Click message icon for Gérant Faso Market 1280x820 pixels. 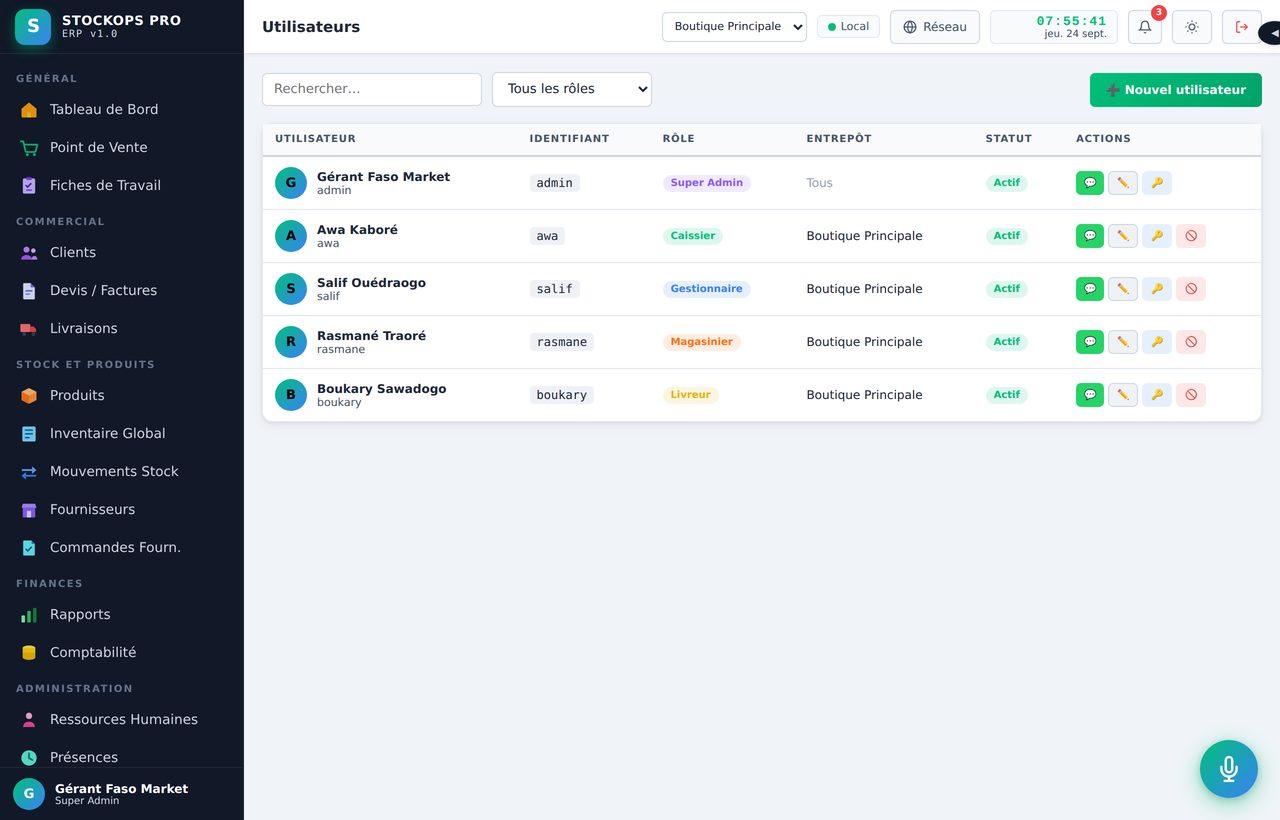pyautogui.click(x=1090, y=183)
